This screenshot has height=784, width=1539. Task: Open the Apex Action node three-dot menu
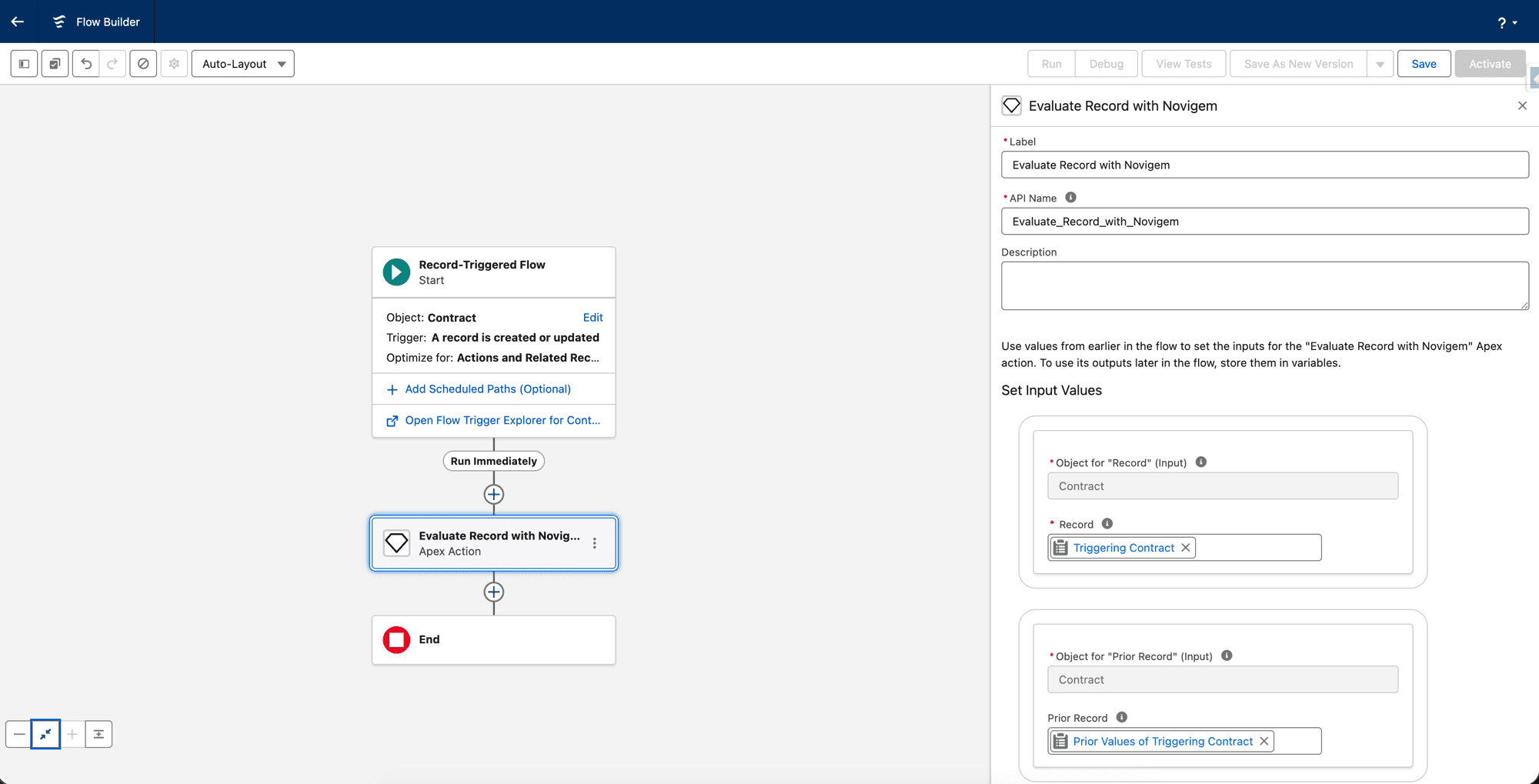coord(595,543)
